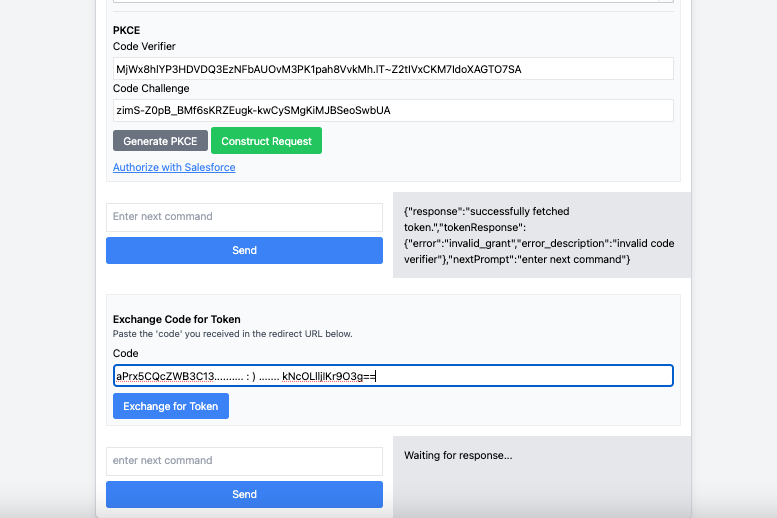Open the Authorize with Salesforce link
The image size is (777, 518).
tap(174, 167)
